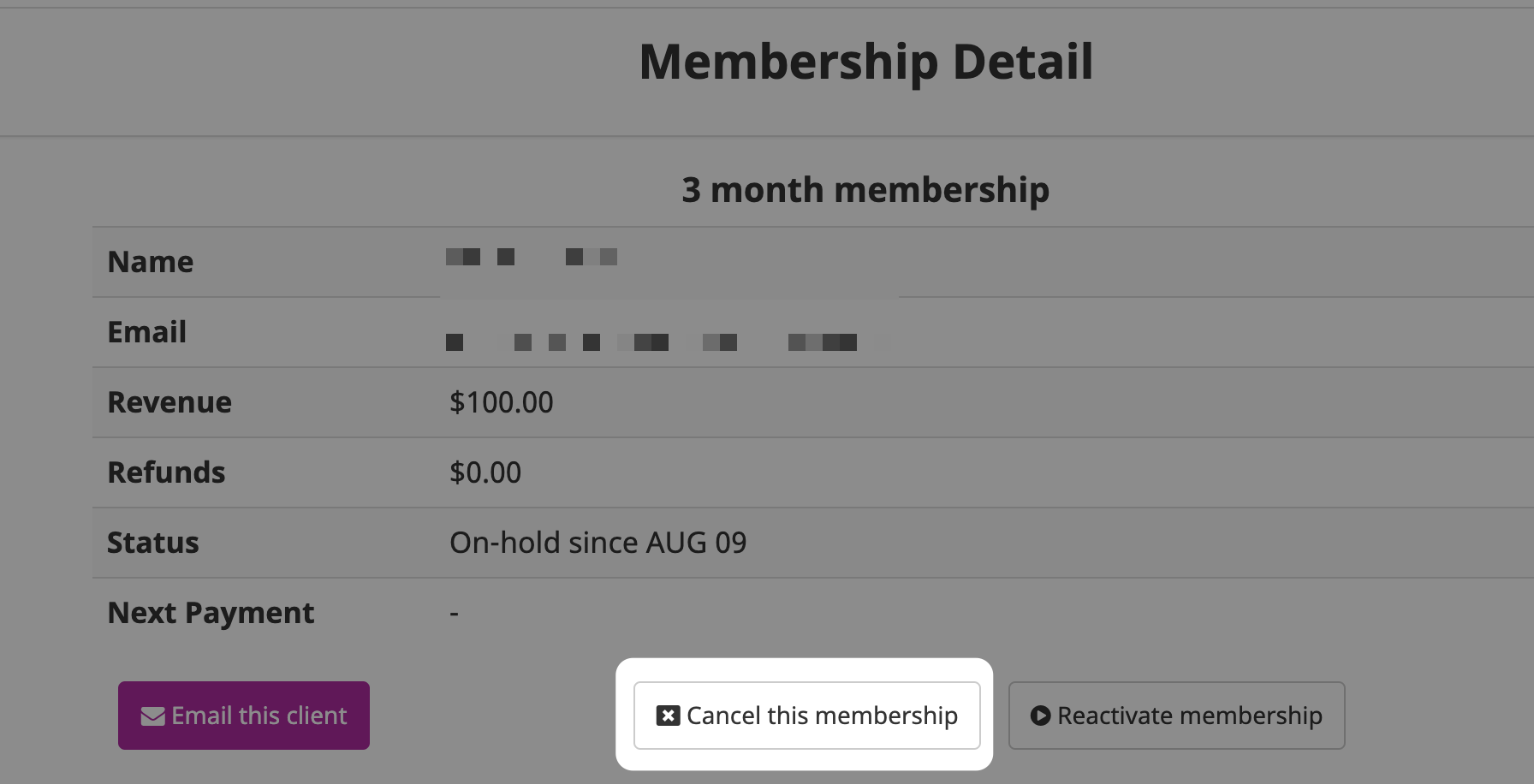The image size is (1534, 784).
Task: Click the X icon beside Cancel this membership
Action: (x=668, y=716)
